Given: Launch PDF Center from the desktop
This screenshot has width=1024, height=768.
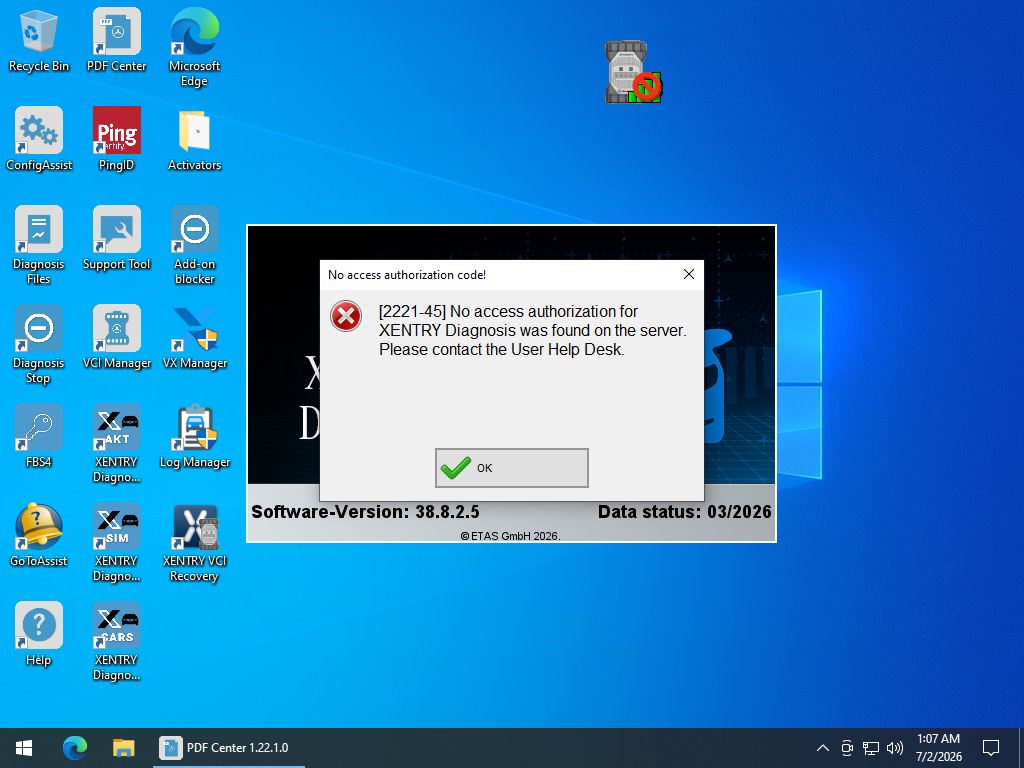Looking at the screenshot, I should pyautogui.click(x=116, y=40).
